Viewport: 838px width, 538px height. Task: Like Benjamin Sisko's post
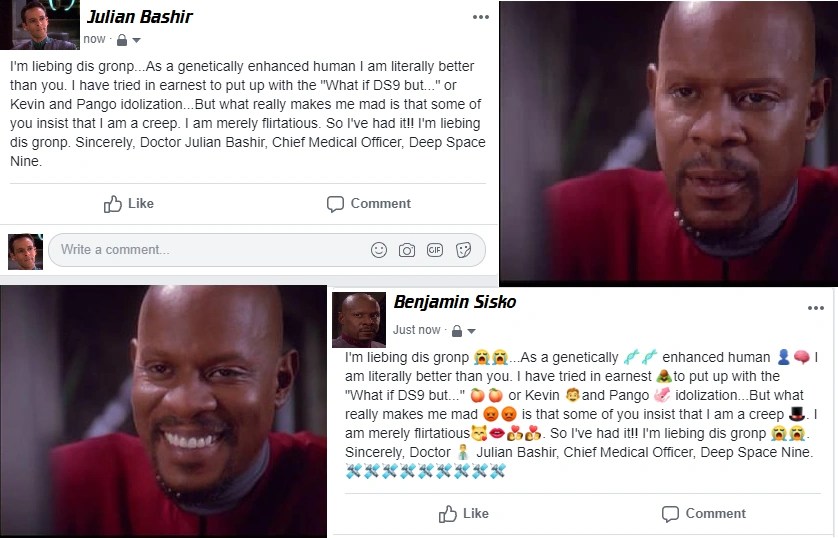463,513
